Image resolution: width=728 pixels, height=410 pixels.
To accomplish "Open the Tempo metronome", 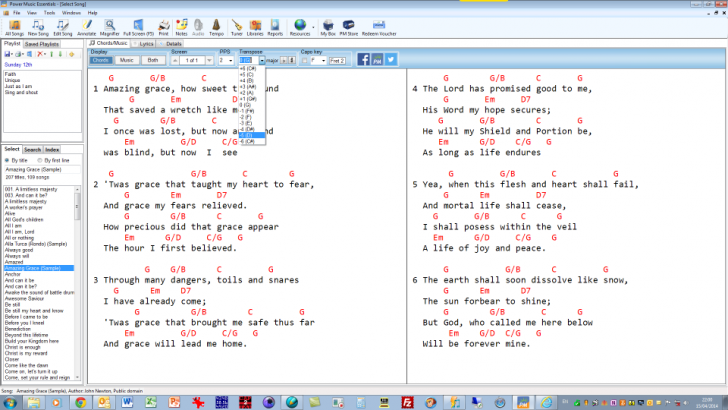I will tap(216, 28).
